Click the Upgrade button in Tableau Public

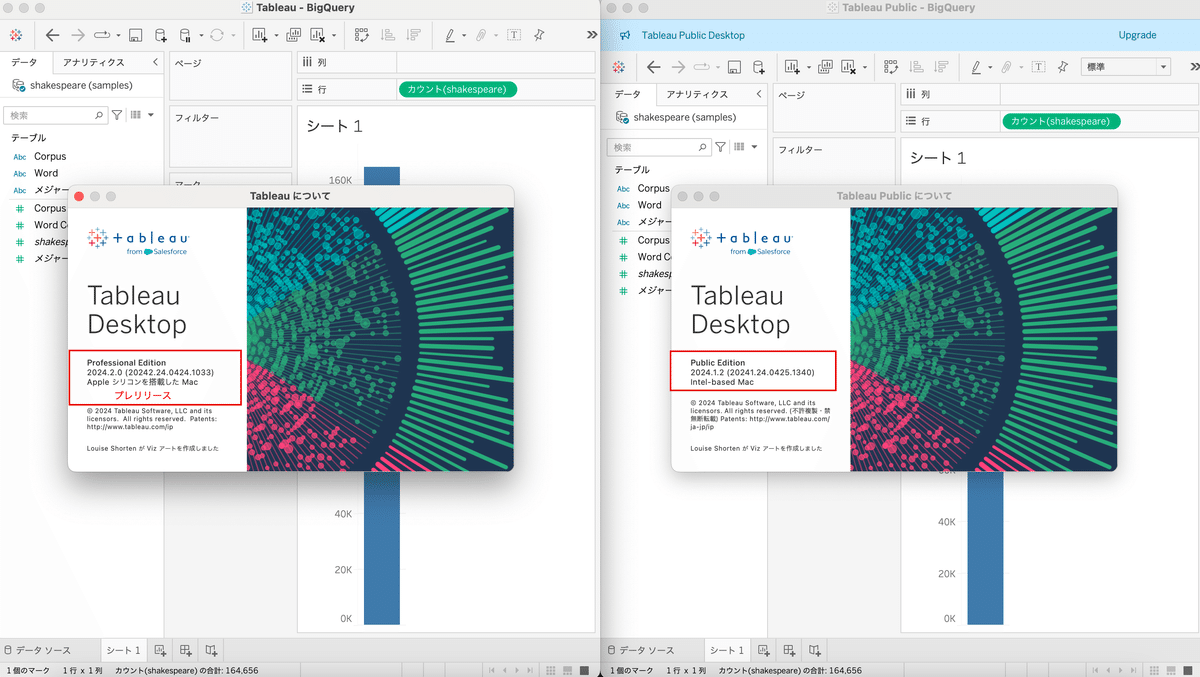click(1137, 34)
